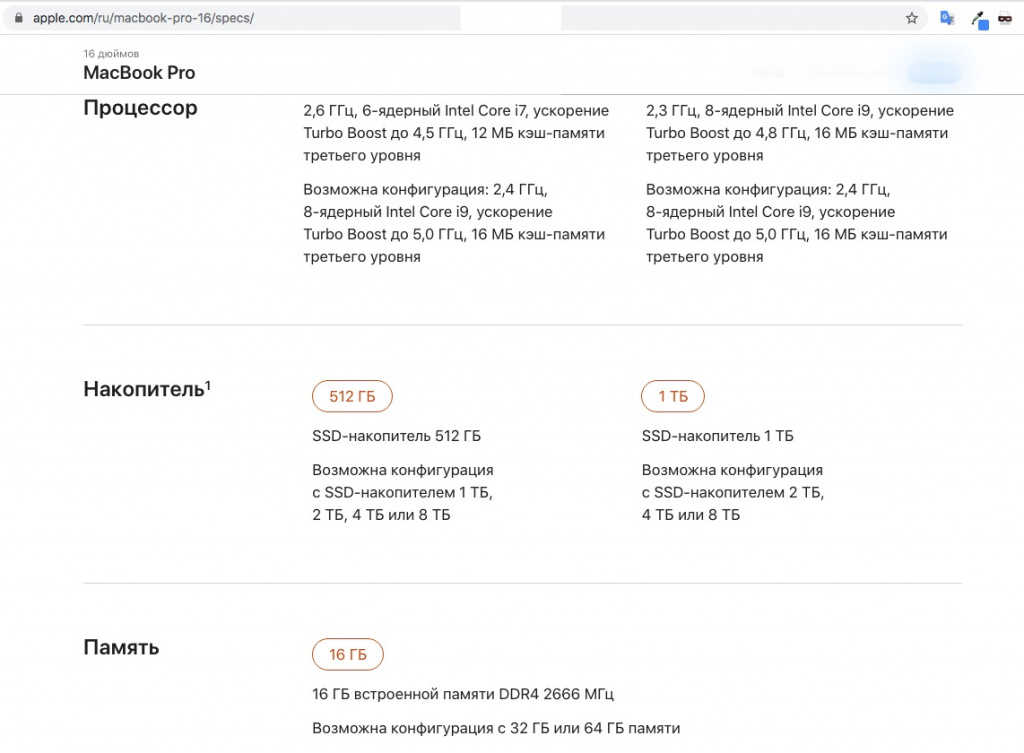Image resolution: width=1024 pixels, height=753 pixels.
Task: Switch to the Спецификации tab
Action: click(846, 72)
